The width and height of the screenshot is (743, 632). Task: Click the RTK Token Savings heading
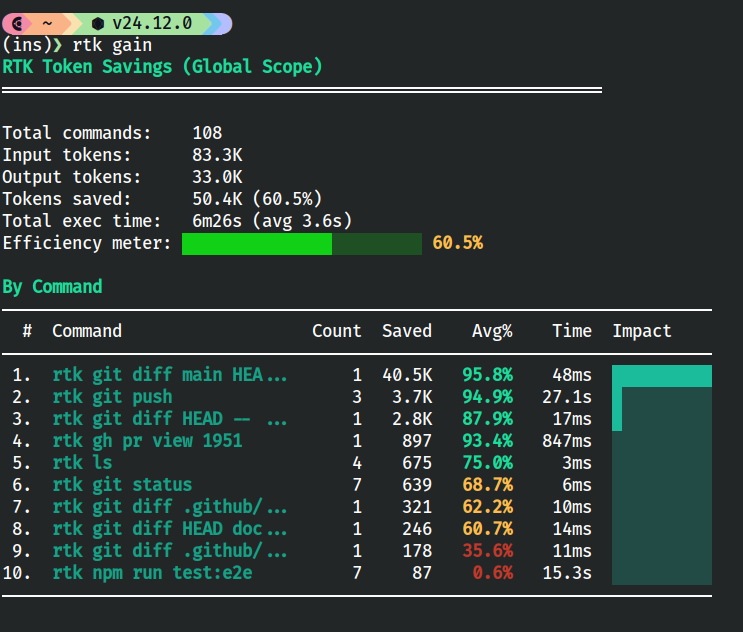162,66
